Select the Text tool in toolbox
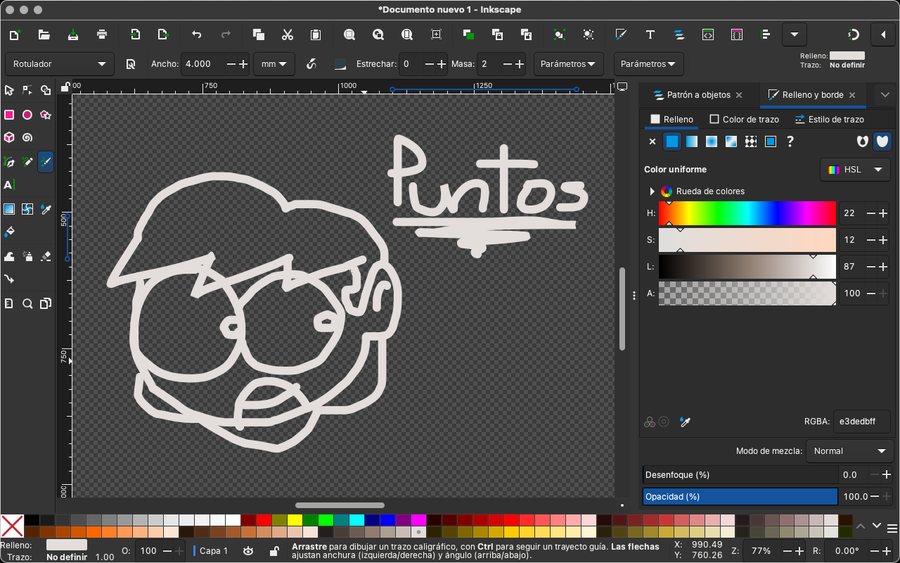 (x=9, y=185)
